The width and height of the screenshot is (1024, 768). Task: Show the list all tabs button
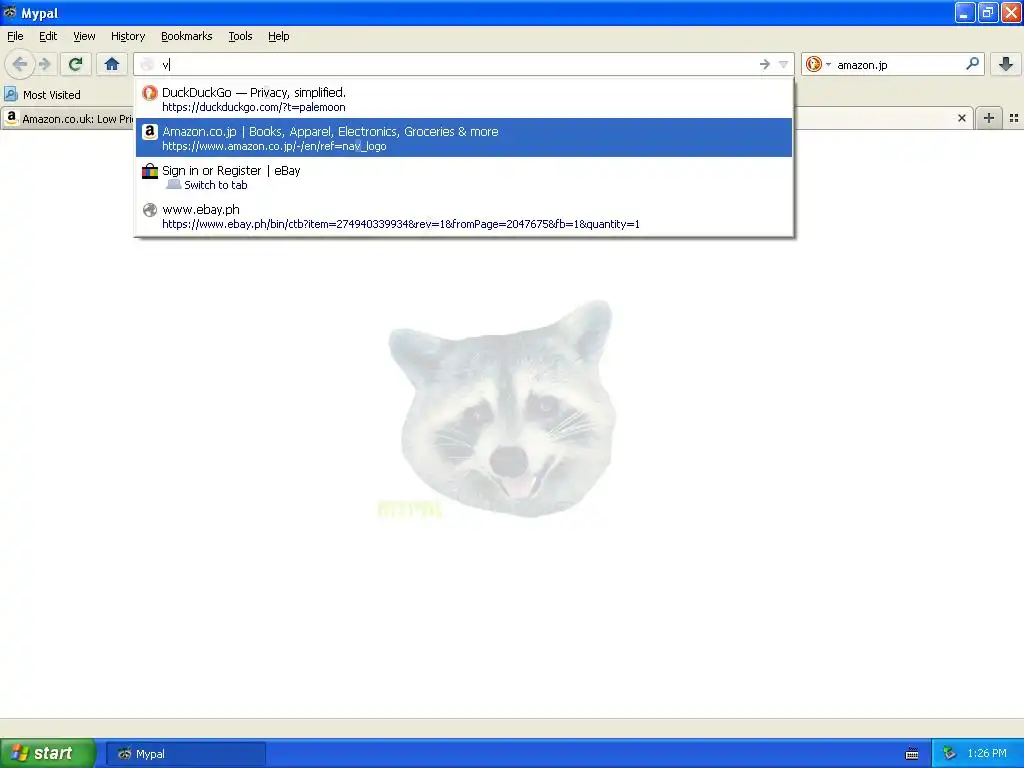1014,118
